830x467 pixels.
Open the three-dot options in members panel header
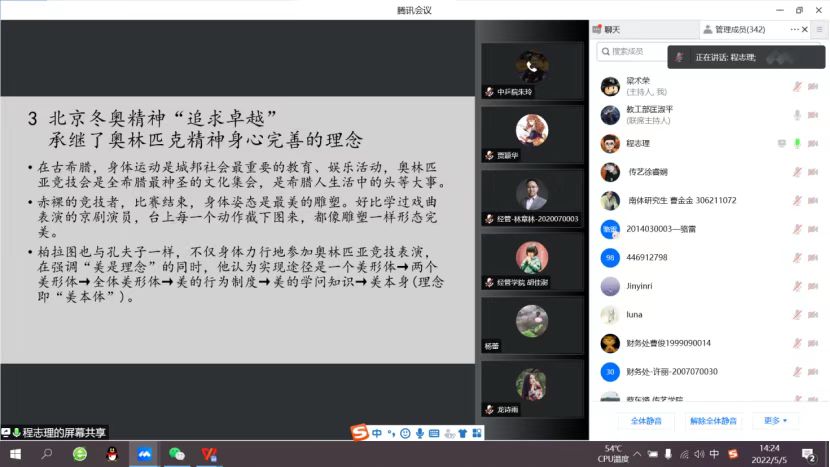coord(796,30)
